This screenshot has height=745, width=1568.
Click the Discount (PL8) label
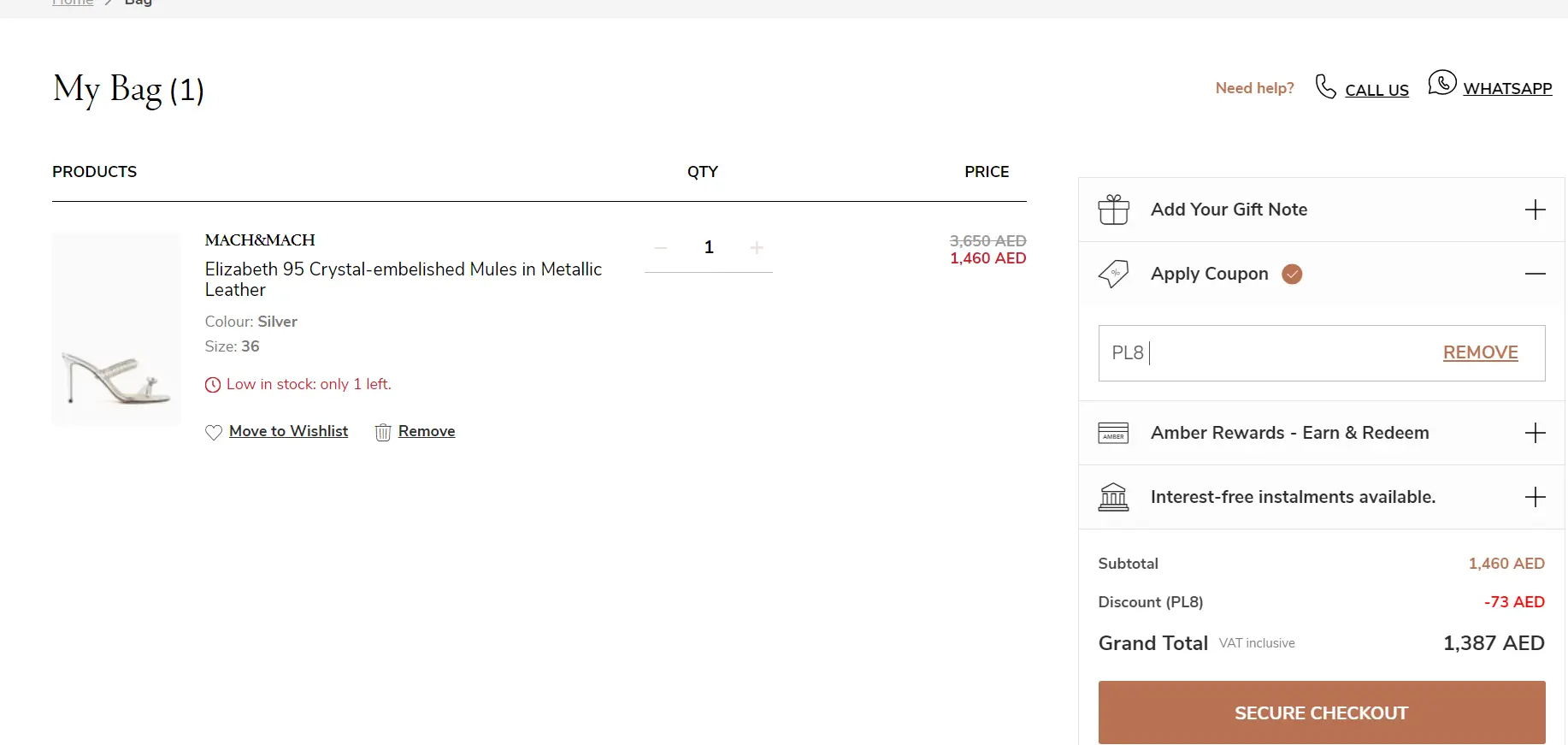[x=1151, y=602]
